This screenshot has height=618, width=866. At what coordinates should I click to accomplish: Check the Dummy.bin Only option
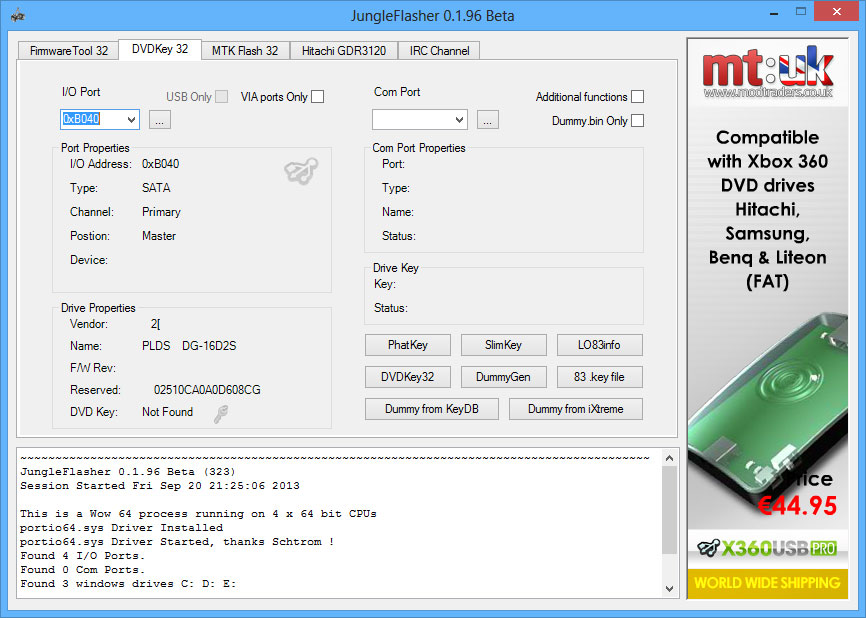pos(637,120)
